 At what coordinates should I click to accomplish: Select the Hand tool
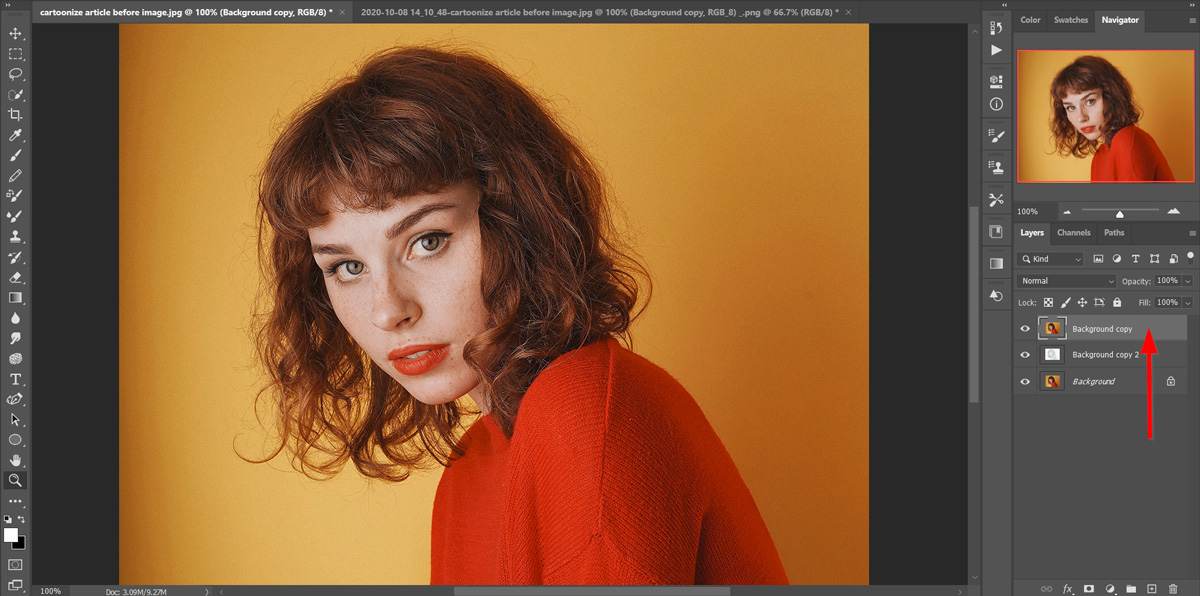pos(16,460)
